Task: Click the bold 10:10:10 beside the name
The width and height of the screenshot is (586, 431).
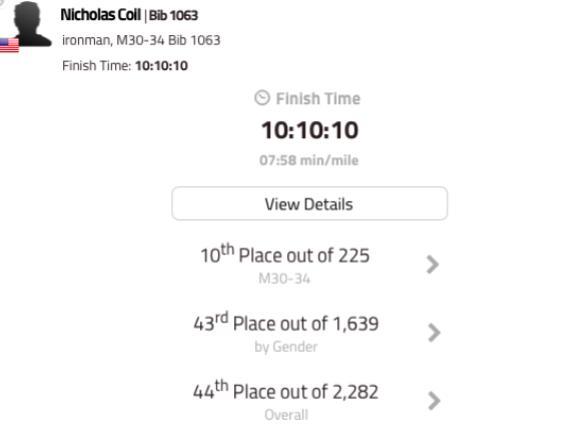Action: (x=161, y=66)
